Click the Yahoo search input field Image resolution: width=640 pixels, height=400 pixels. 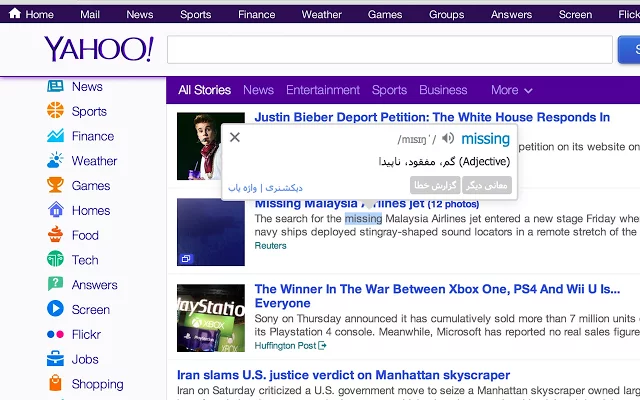tap(389, 50)
